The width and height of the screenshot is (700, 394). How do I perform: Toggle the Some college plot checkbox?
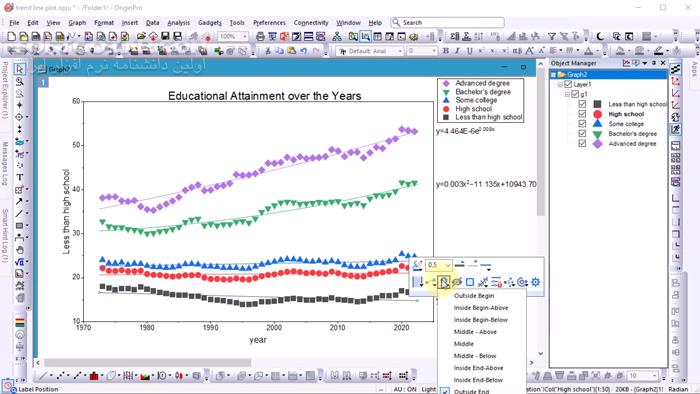[x=582, y=124]
